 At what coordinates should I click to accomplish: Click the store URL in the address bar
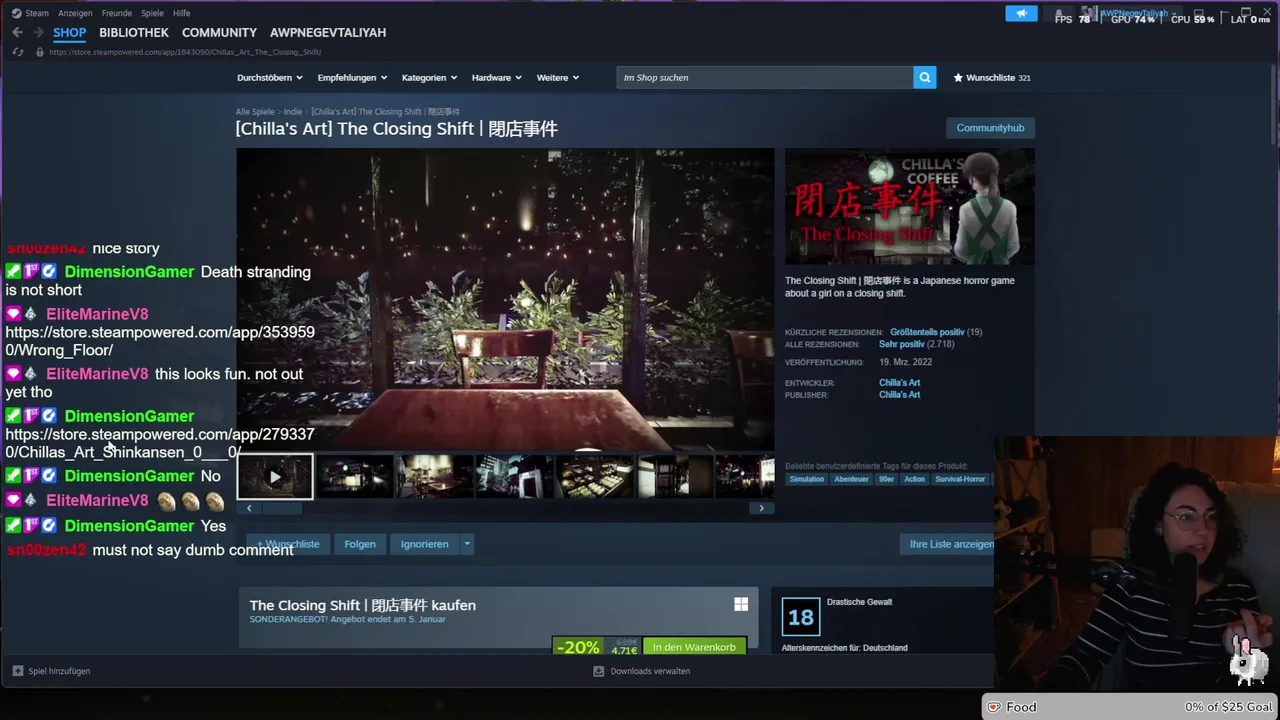coord(185,52)
